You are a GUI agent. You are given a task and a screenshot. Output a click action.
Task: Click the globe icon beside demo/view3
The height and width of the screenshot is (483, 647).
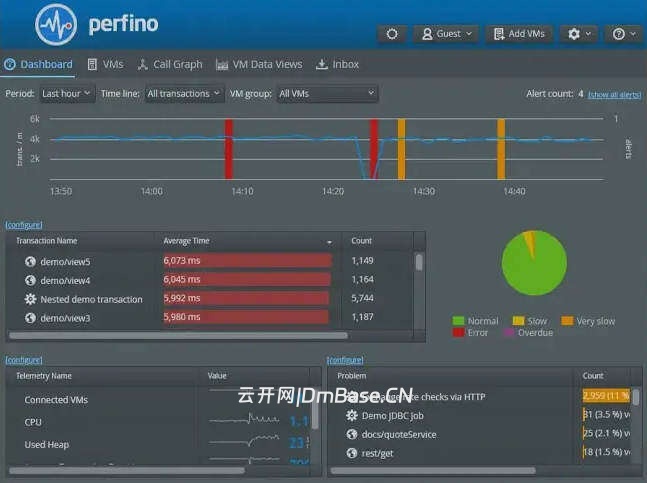[30, 318]
